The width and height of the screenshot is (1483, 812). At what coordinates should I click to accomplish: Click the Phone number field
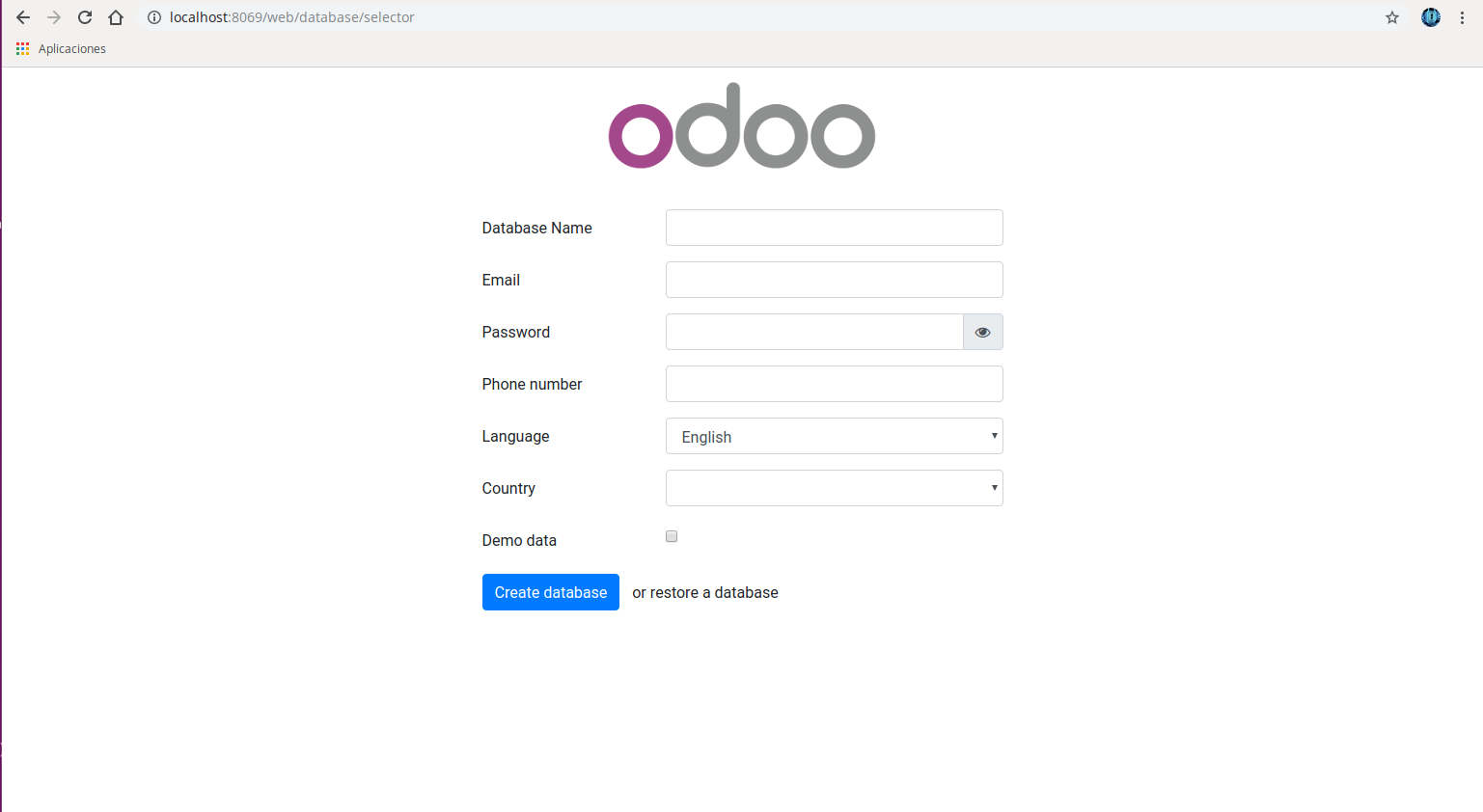pyautogui.click(x=834, y=384)
